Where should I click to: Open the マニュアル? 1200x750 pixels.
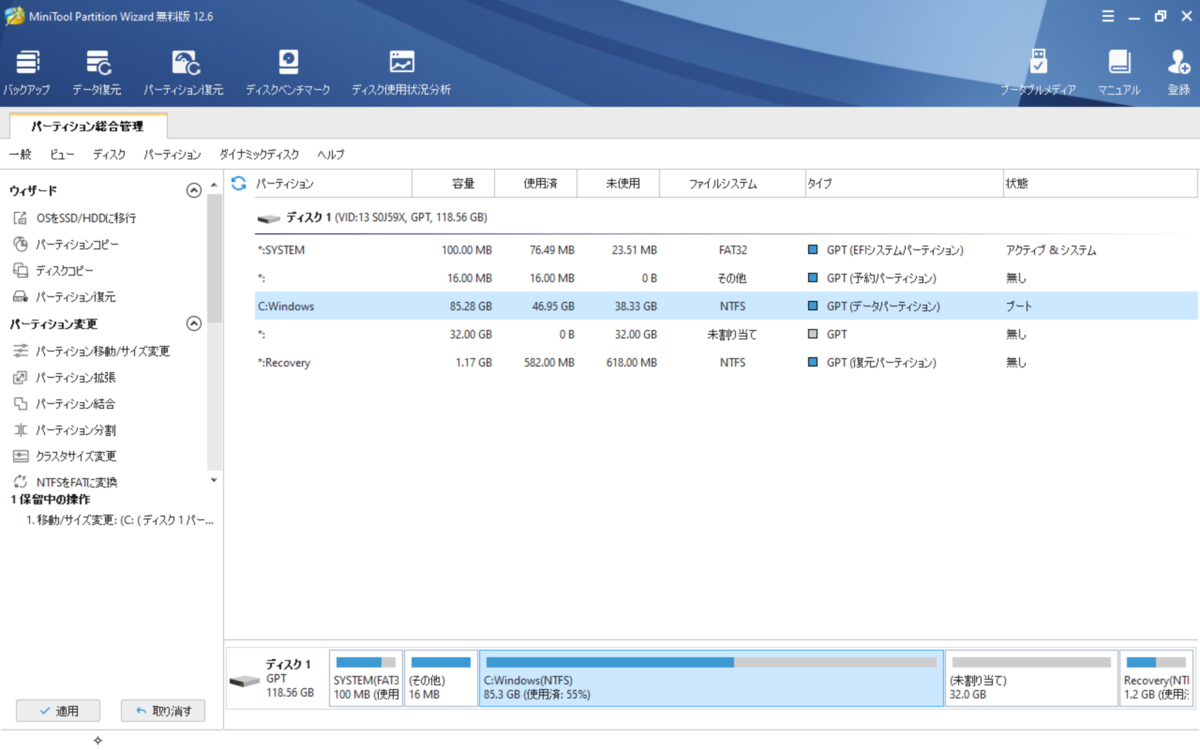tap(1119, 72)
